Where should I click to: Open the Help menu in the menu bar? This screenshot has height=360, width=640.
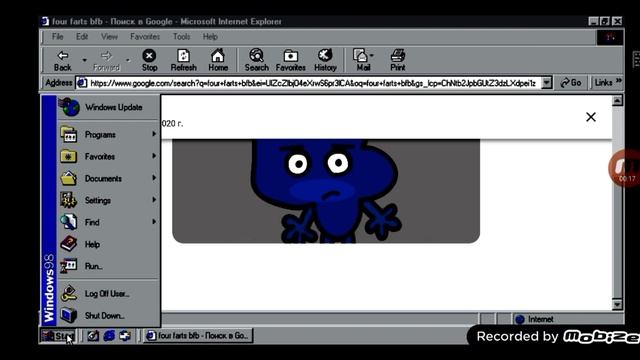click(210, 37)
